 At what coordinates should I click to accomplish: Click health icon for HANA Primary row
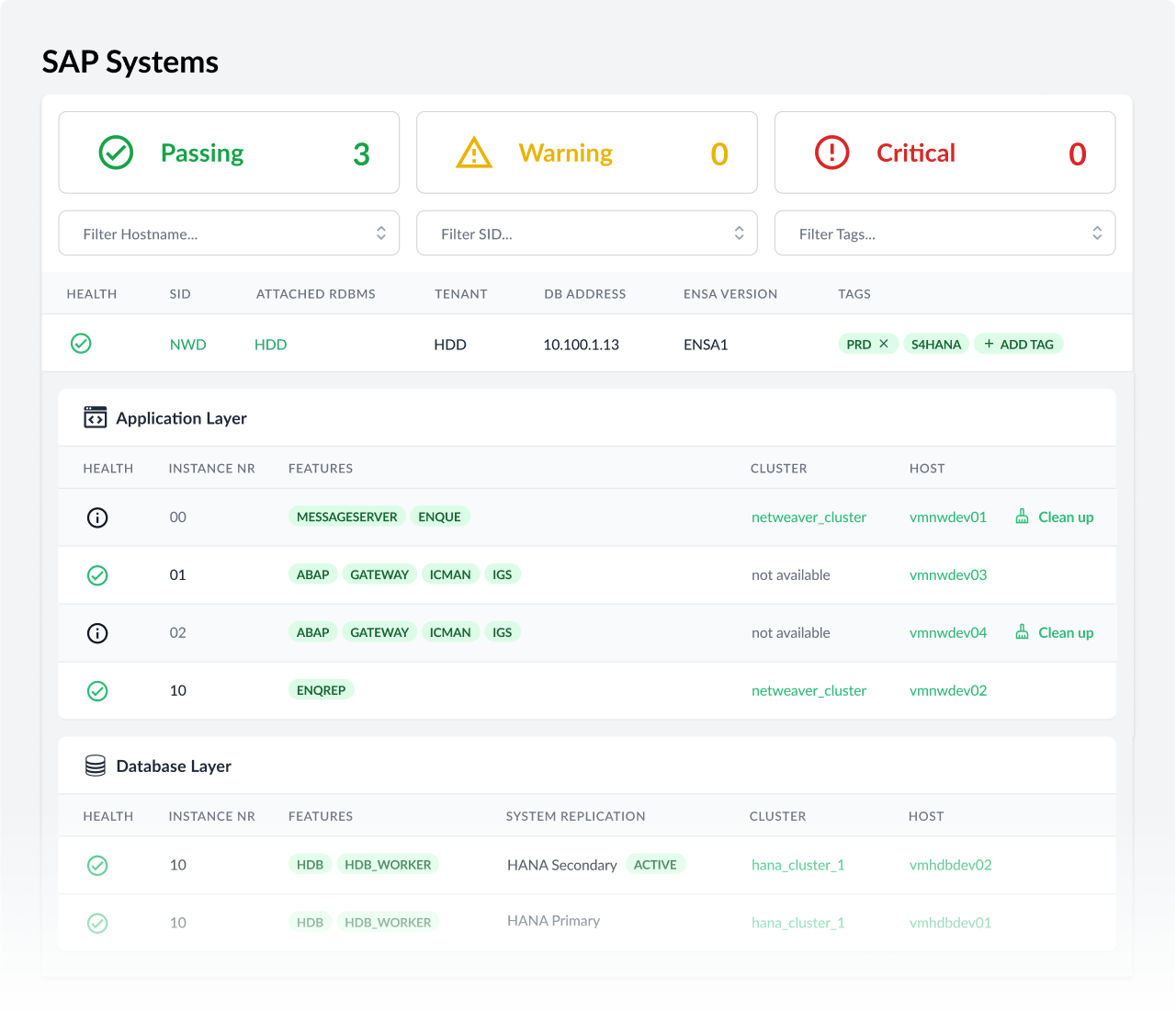pyautogui.click(x=97, y=924)
